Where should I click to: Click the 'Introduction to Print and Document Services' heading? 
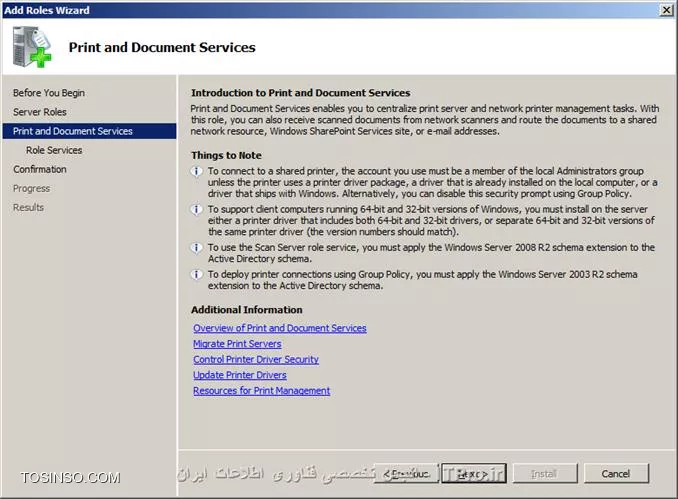(301, 93)
